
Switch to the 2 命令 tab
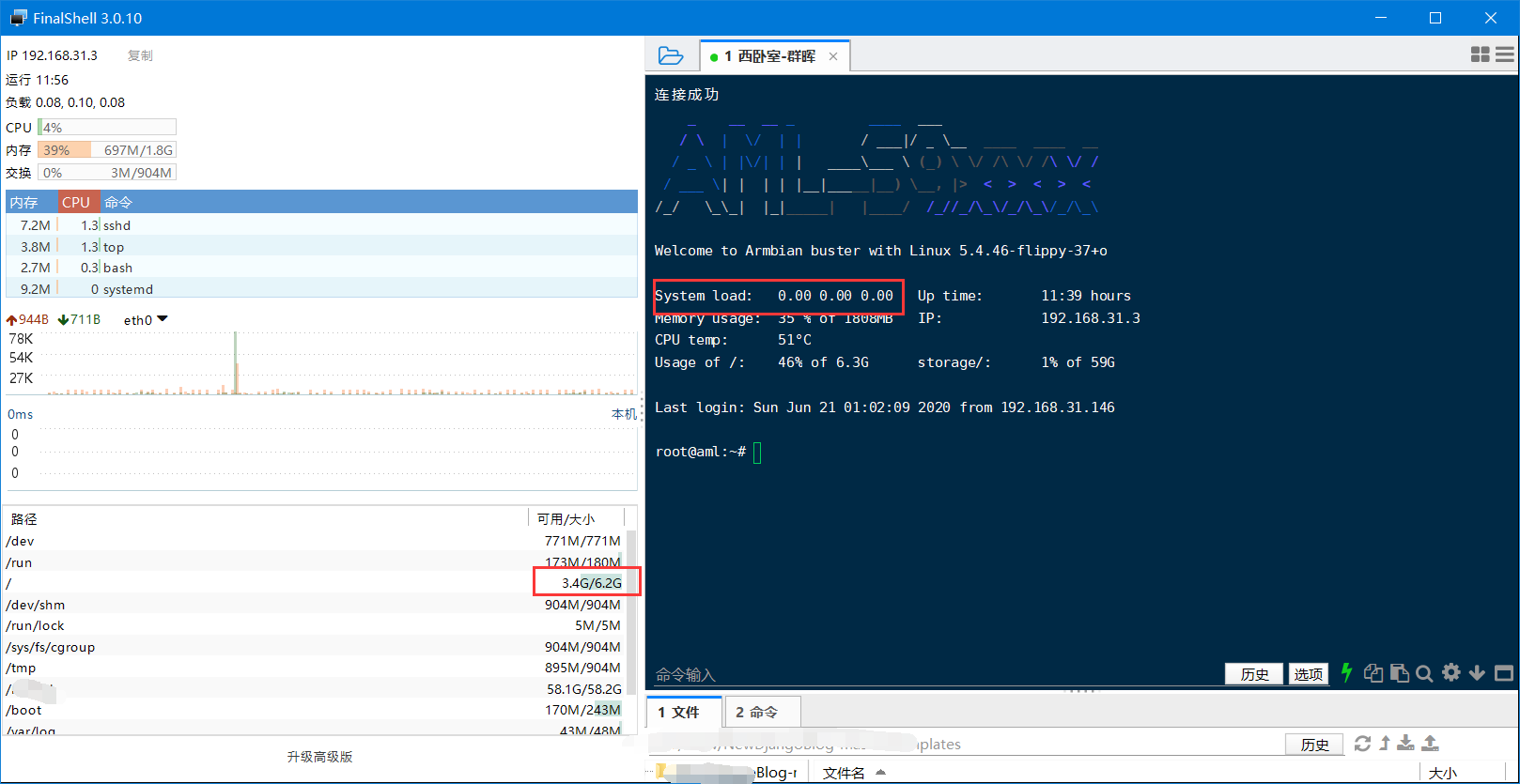pos(762,712)
